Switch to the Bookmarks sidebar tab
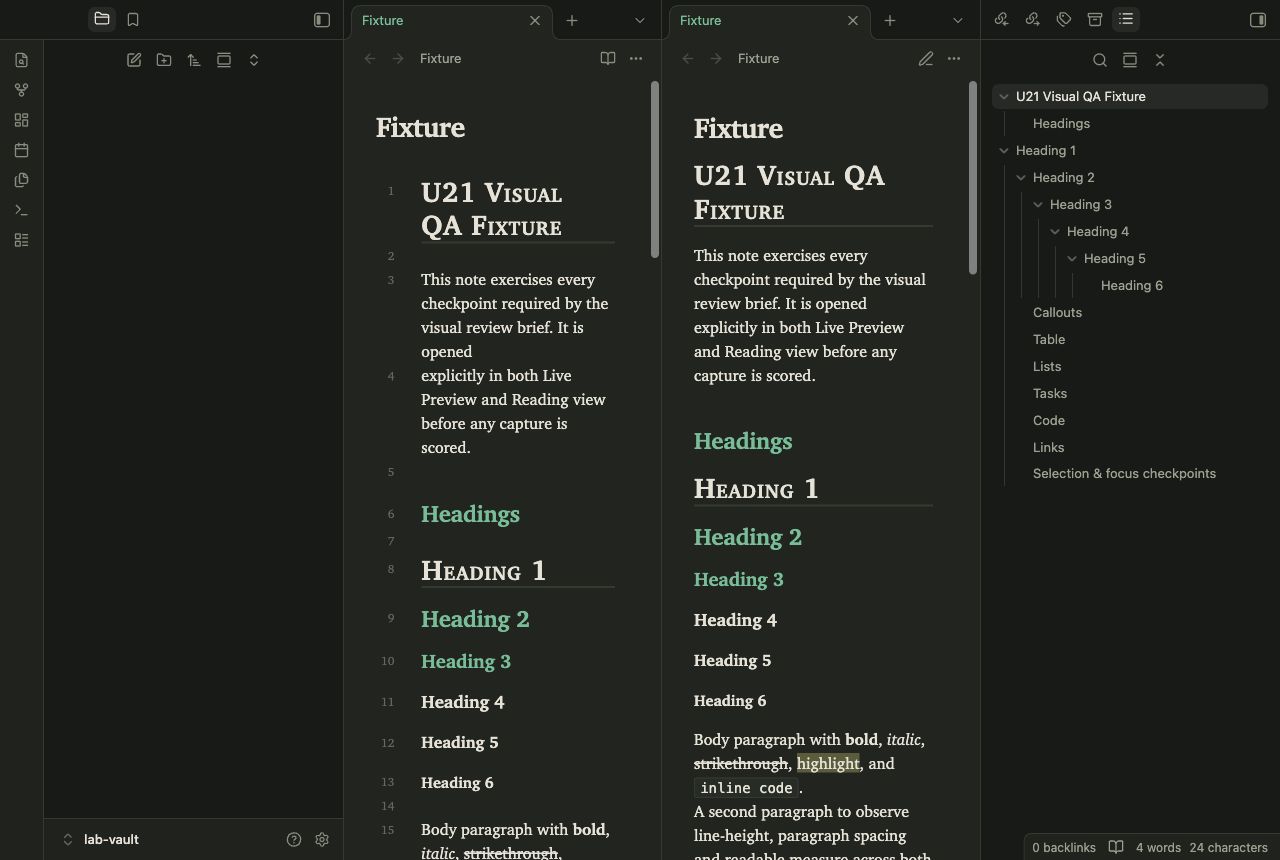1280x860 pixels. (x=133, y=19)
